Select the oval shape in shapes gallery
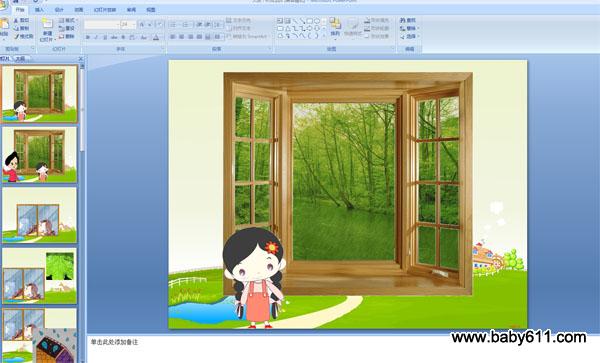This screenshot has height=363, width=600. pos(316,21)
